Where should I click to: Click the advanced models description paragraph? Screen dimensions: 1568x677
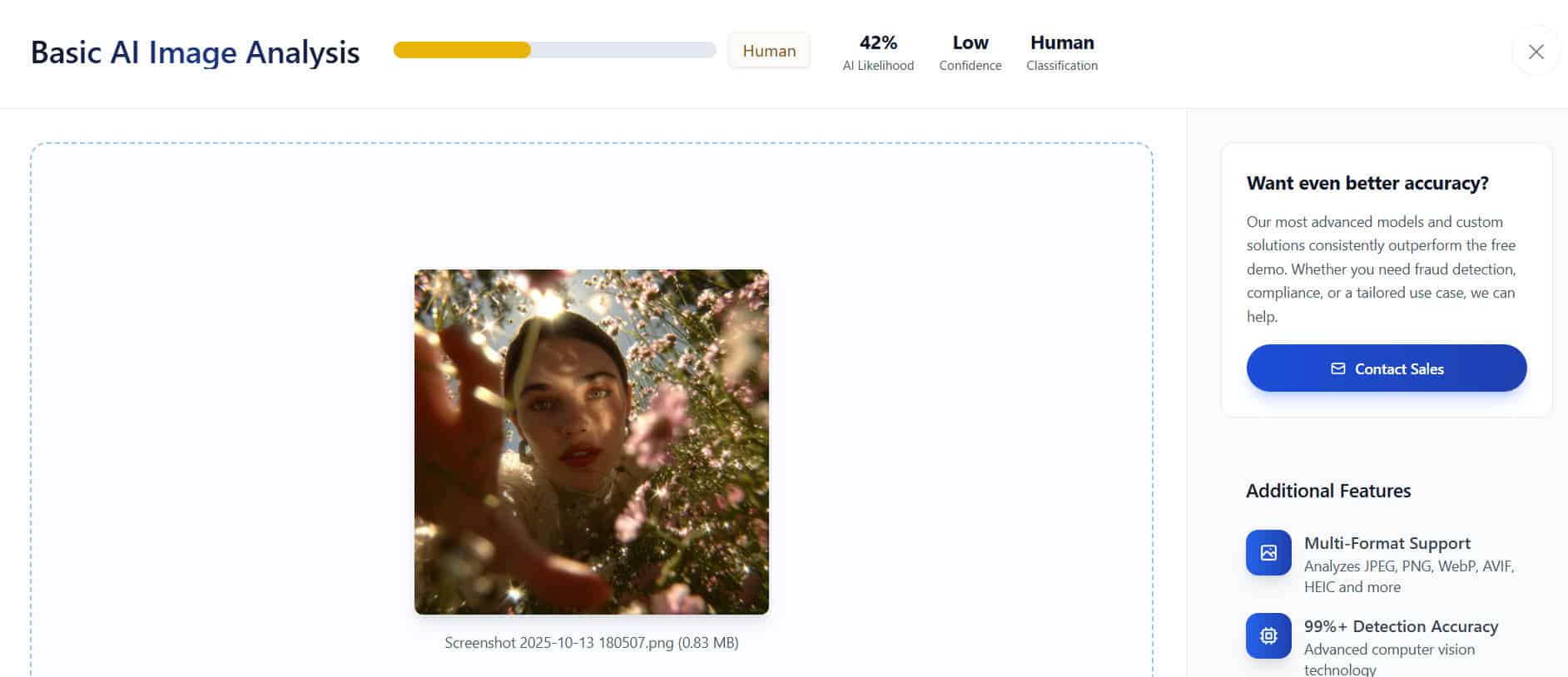tap(1382, 269)
